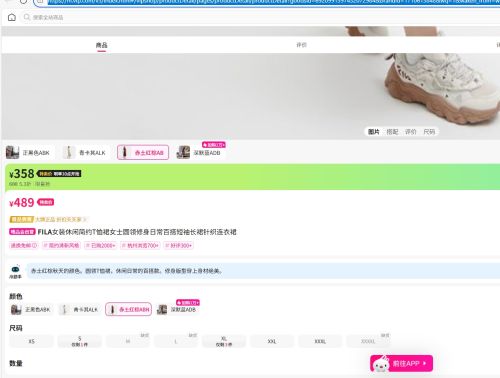
Task: Click the home icon beside the search box
Action: click(x=12, y=17)
